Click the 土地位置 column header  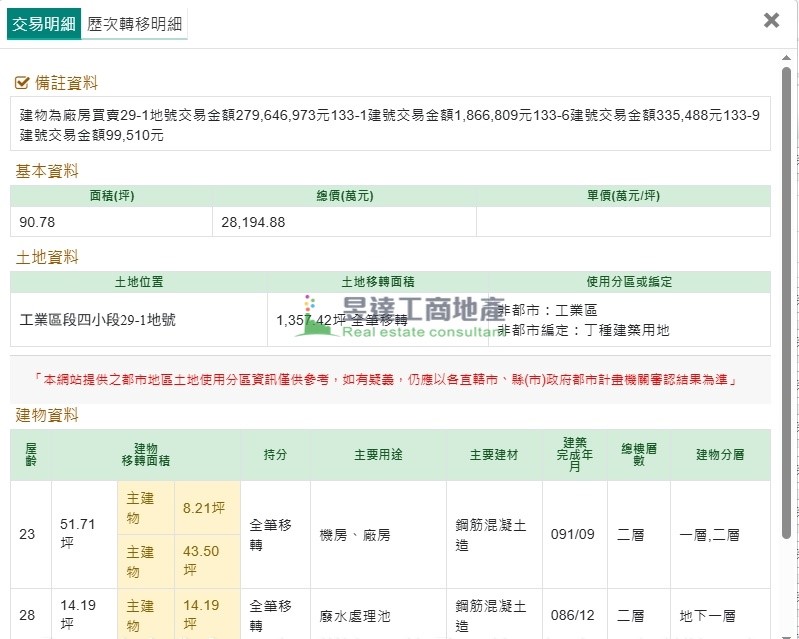coord(139,282)
